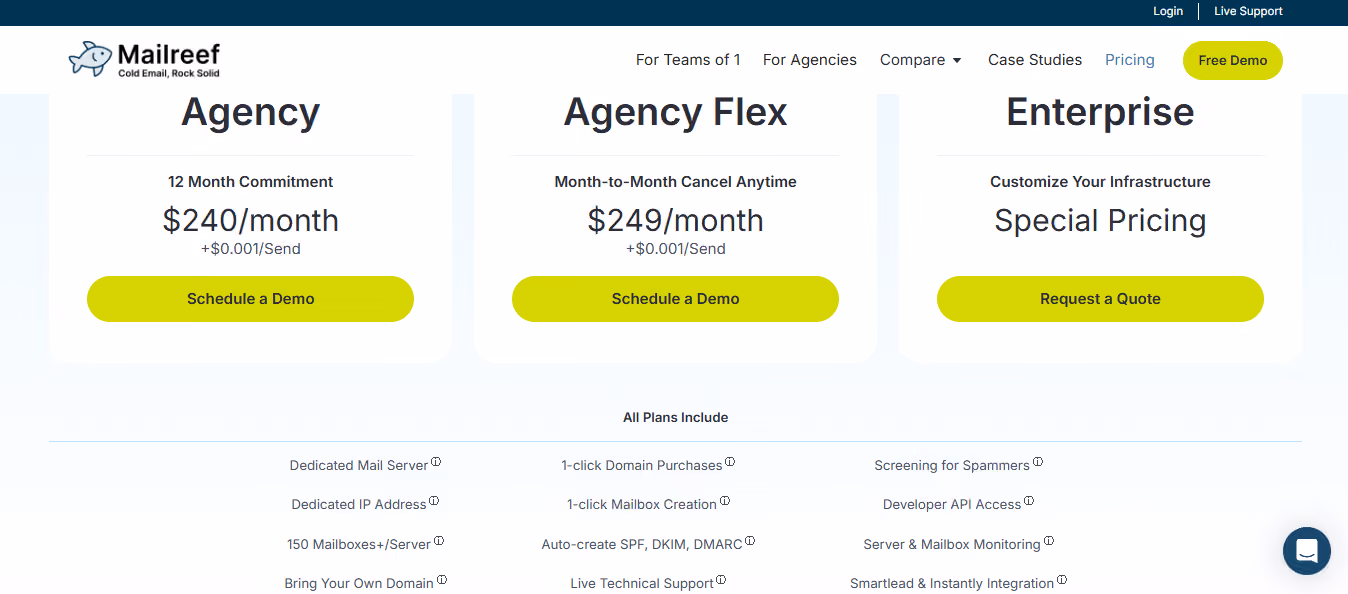Click Month-to-Month Cancel Anytime label
Viewport: 1348px width, 594px height.
[675, 182]
